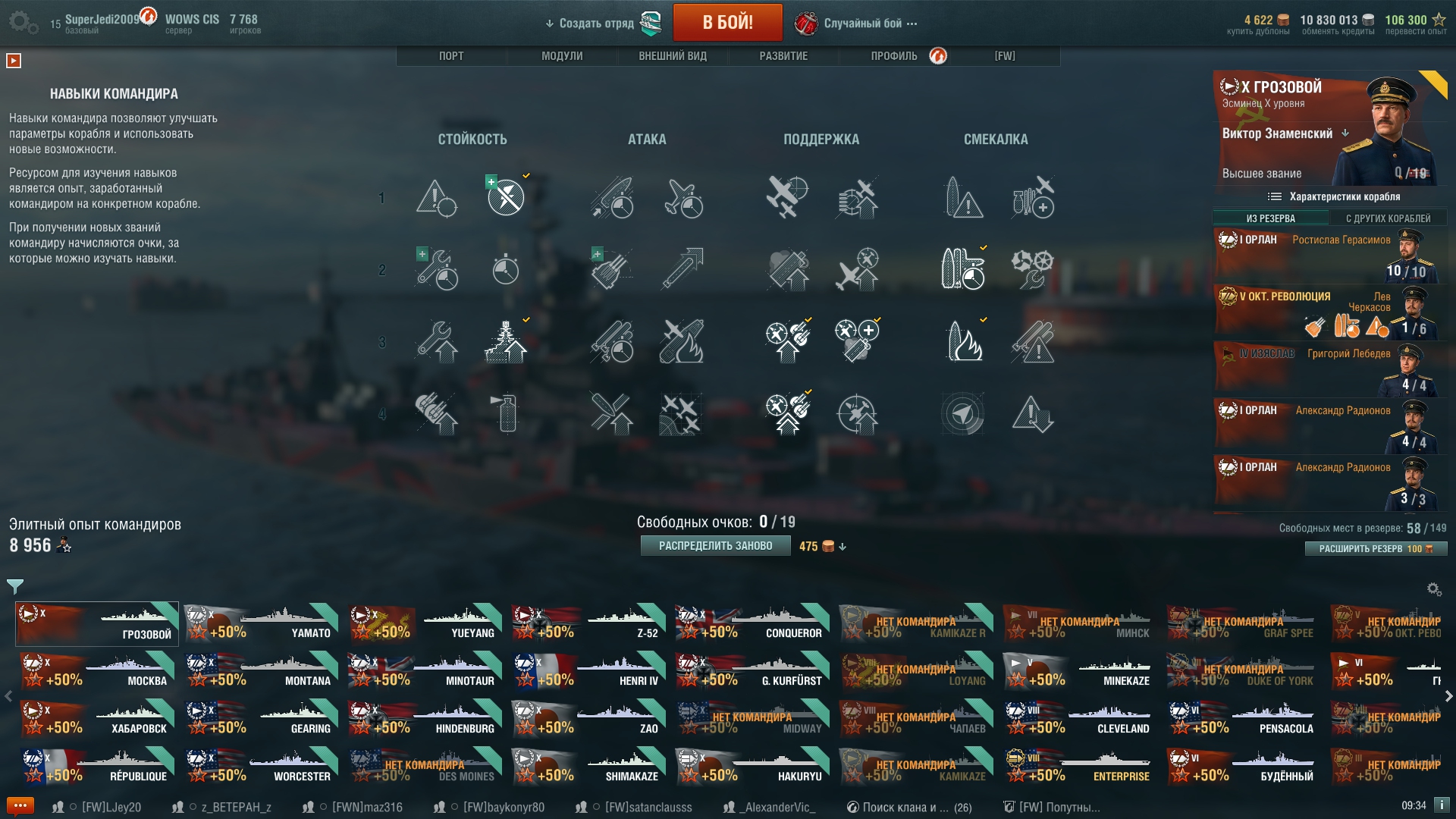This screenshot has height=819, width=1456.
Task: Toggle the stopwatch skill in row two
Action: click(505, 268)
